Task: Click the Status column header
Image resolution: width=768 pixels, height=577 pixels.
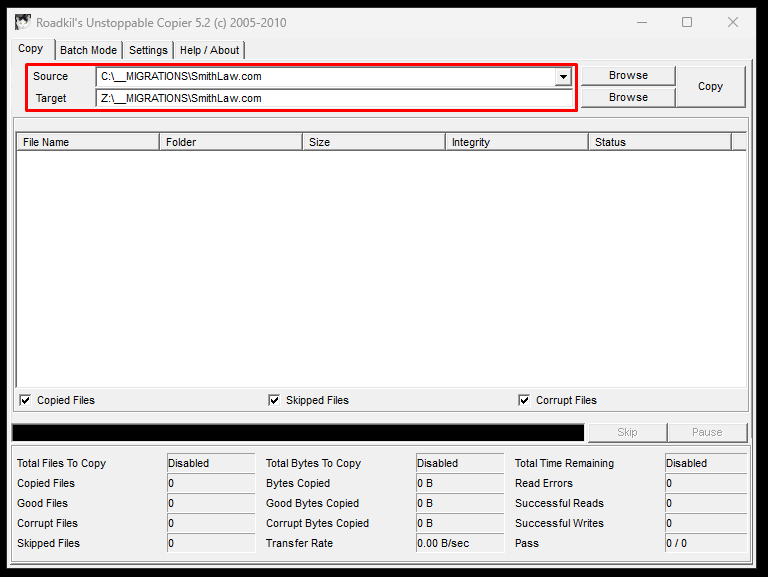Action: 660,142
